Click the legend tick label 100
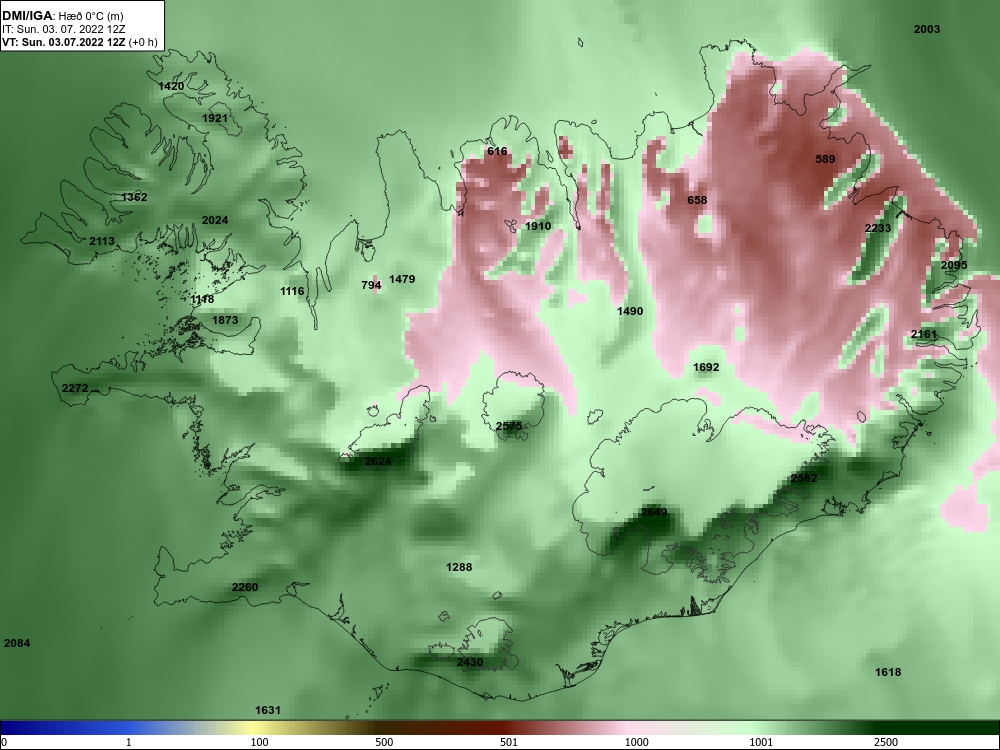Image resolution: width=1000 pixels, height=750 pixels. click(x=259, y=742)
